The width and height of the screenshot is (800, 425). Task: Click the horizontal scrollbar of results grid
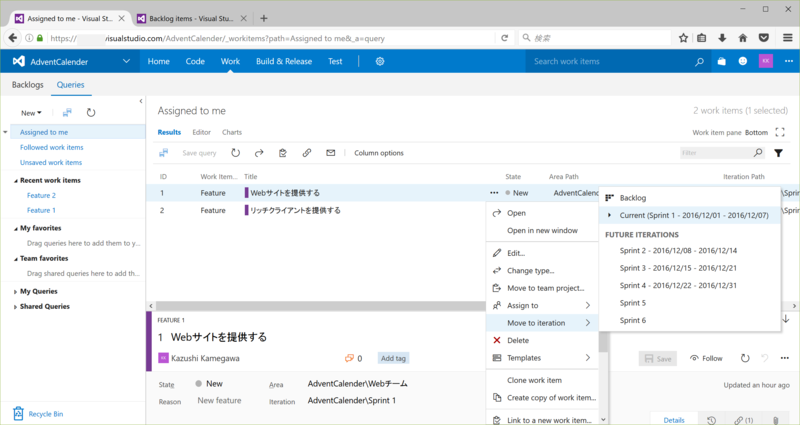click(x=320, y=306)
